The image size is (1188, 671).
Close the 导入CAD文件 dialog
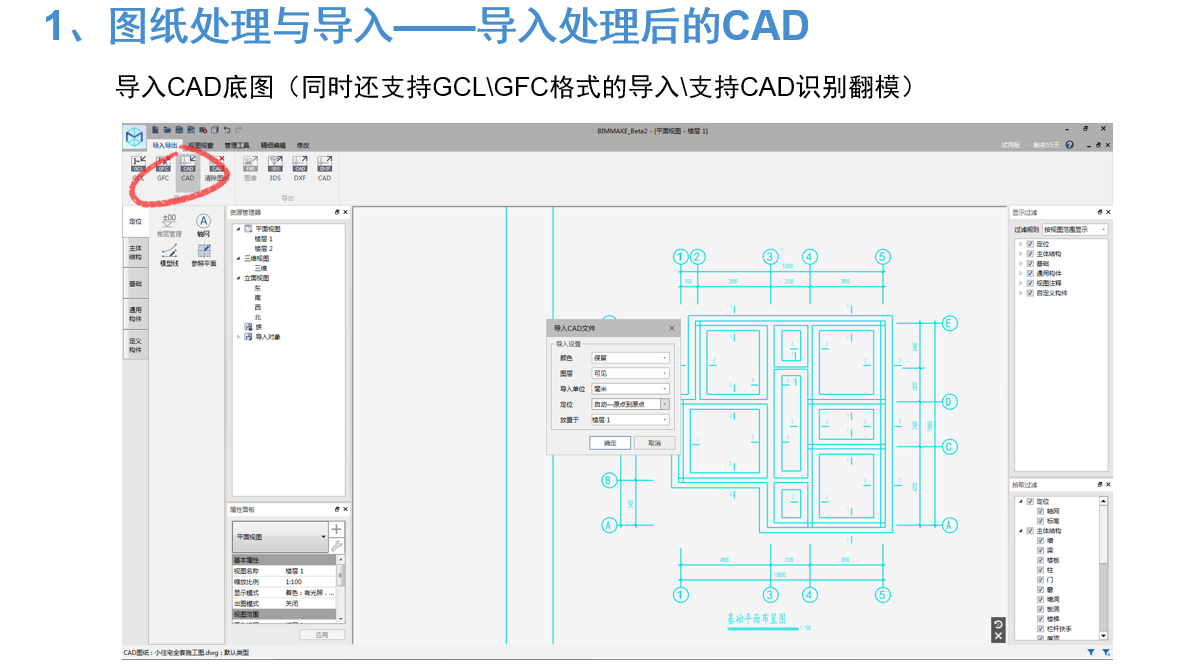671,328
